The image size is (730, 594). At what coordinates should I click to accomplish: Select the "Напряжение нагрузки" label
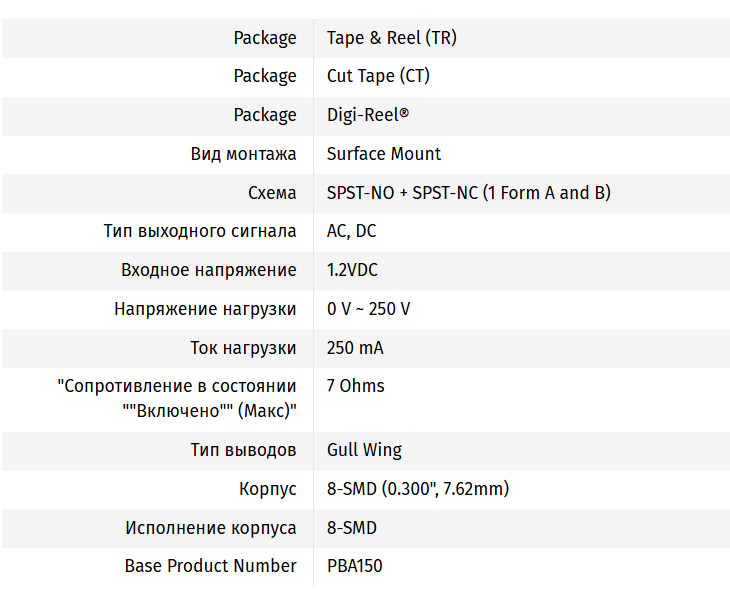(x=205, y=309)
